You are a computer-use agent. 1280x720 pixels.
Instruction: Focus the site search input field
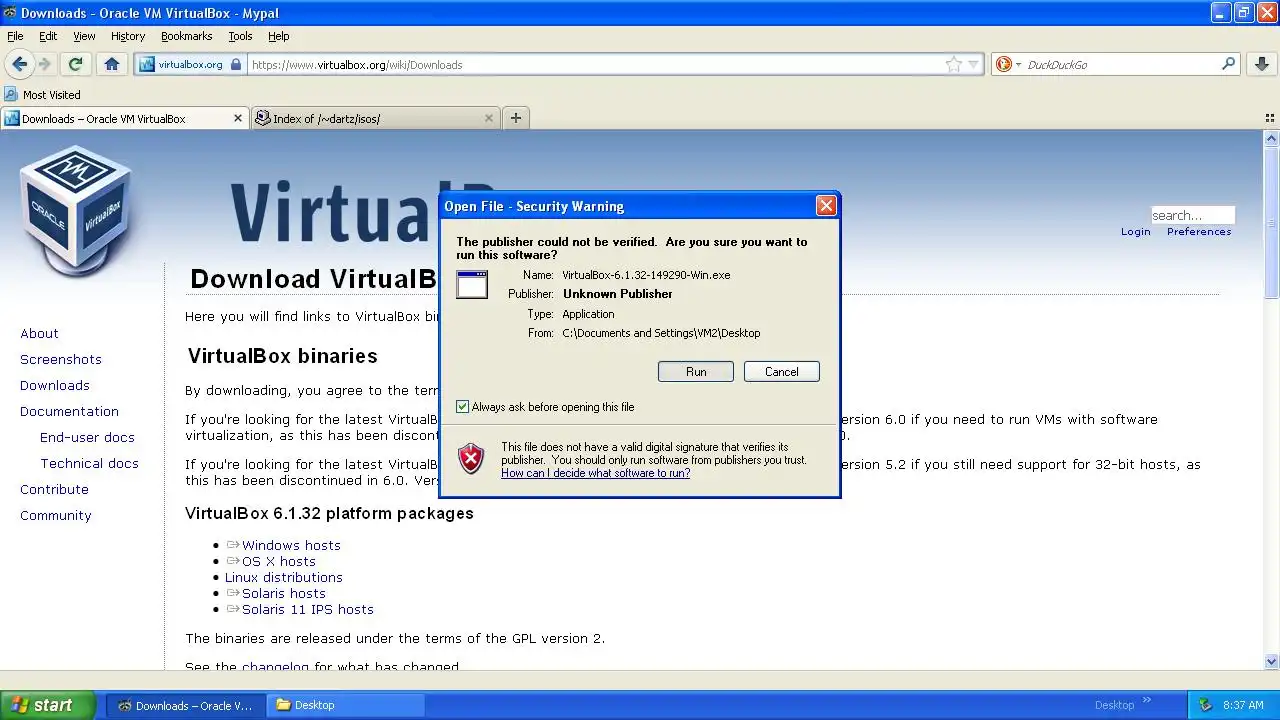(x=1192, y=215)
